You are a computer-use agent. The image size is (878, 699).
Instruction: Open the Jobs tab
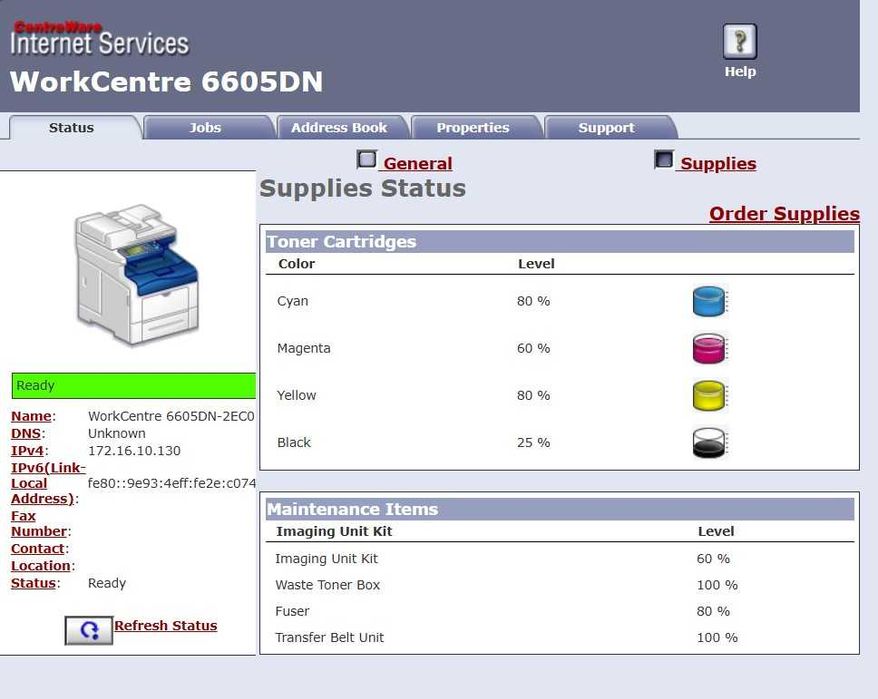[205, 128]
